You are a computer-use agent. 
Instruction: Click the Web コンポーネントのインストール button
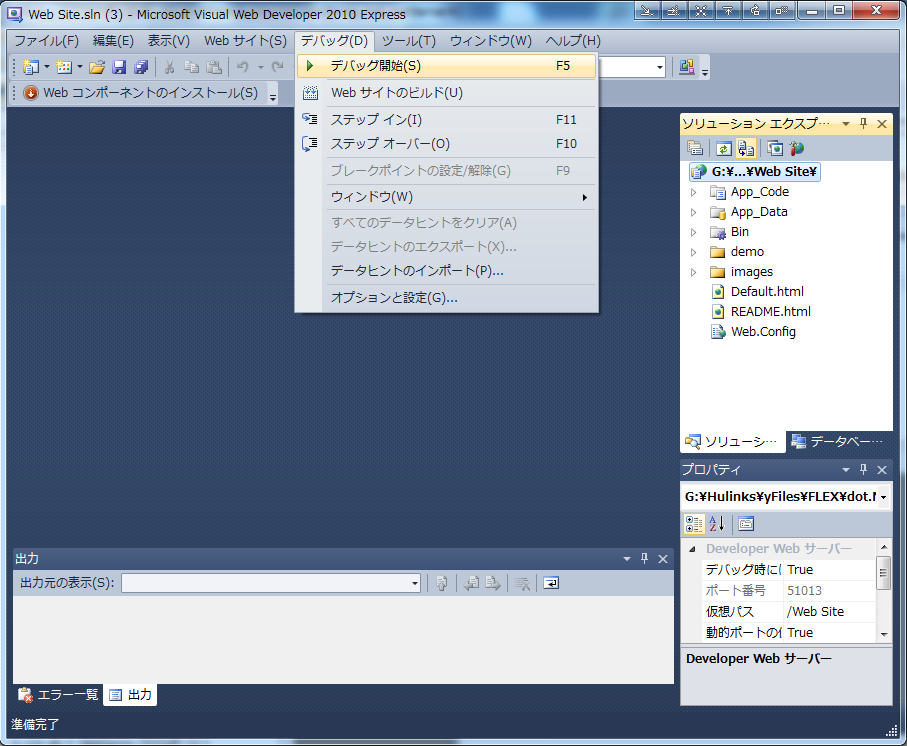pyautogui.click(x=141, y=93)
